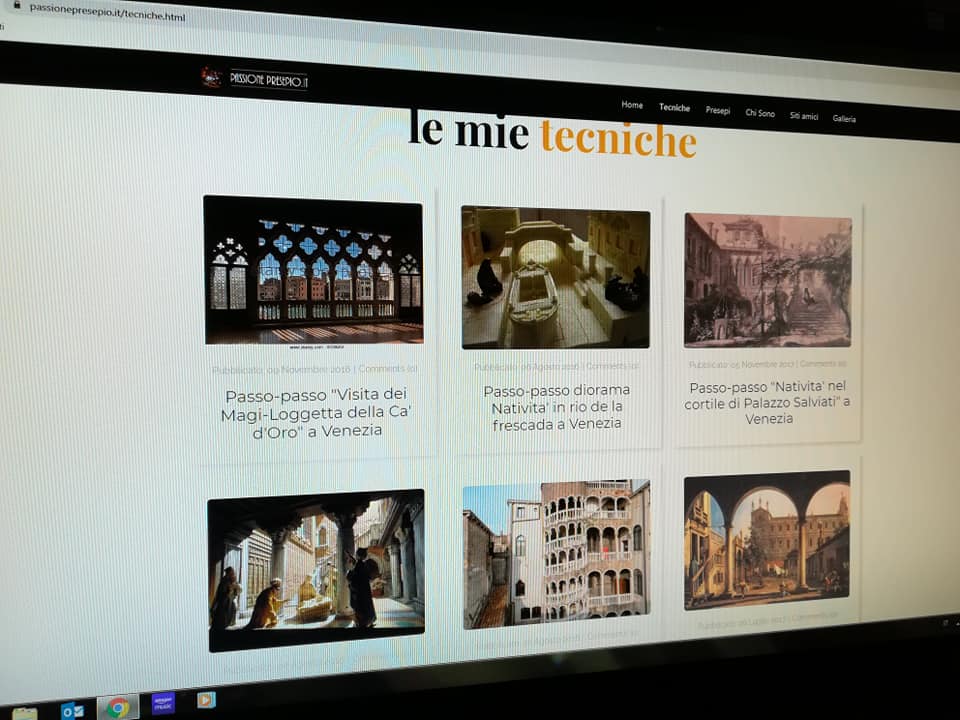Select the Tecniche menu item
This screenshot has height=720, width=960.
(674, 107)
